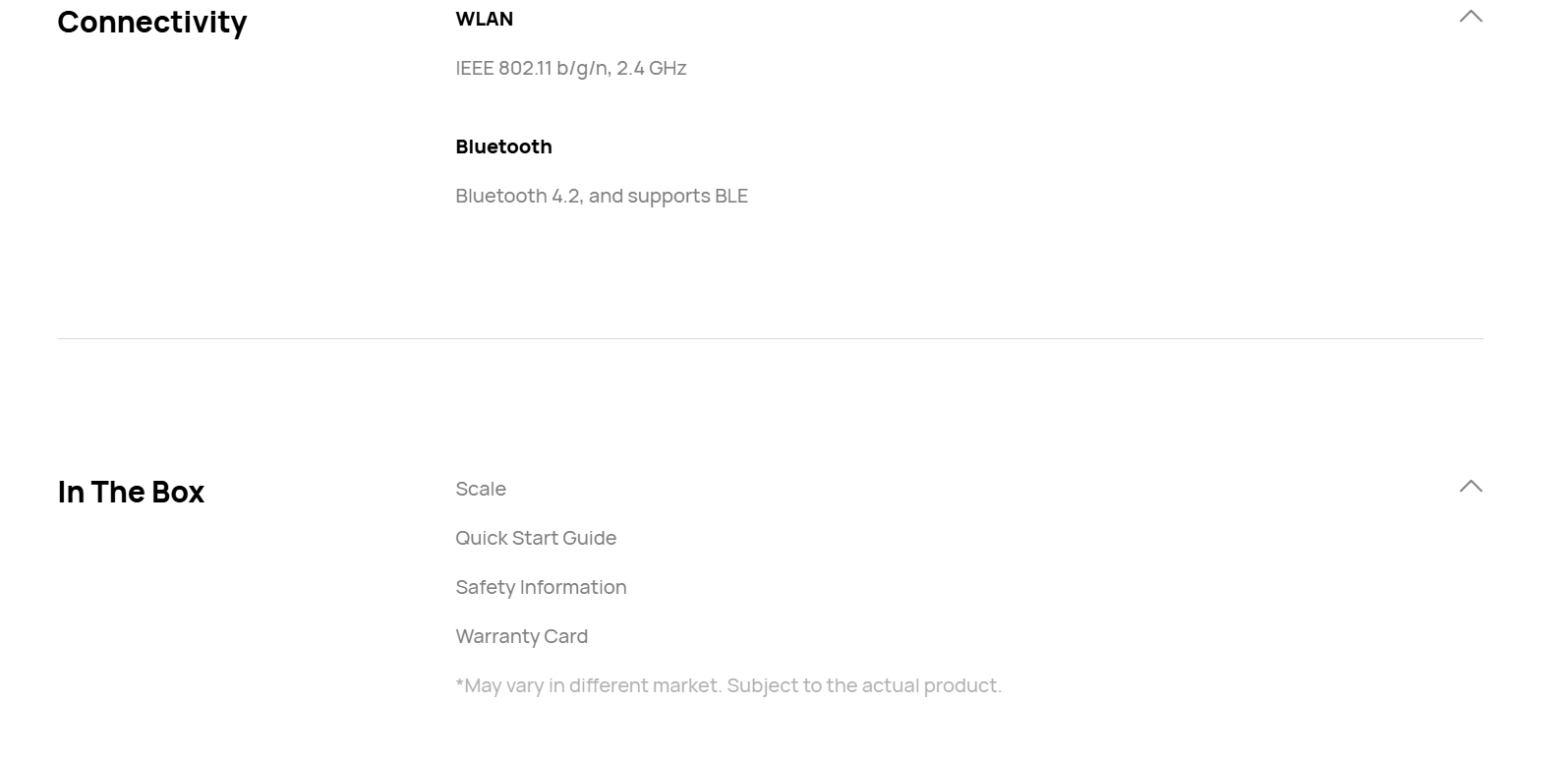Click the WLAN specification label

coord(485,19)
